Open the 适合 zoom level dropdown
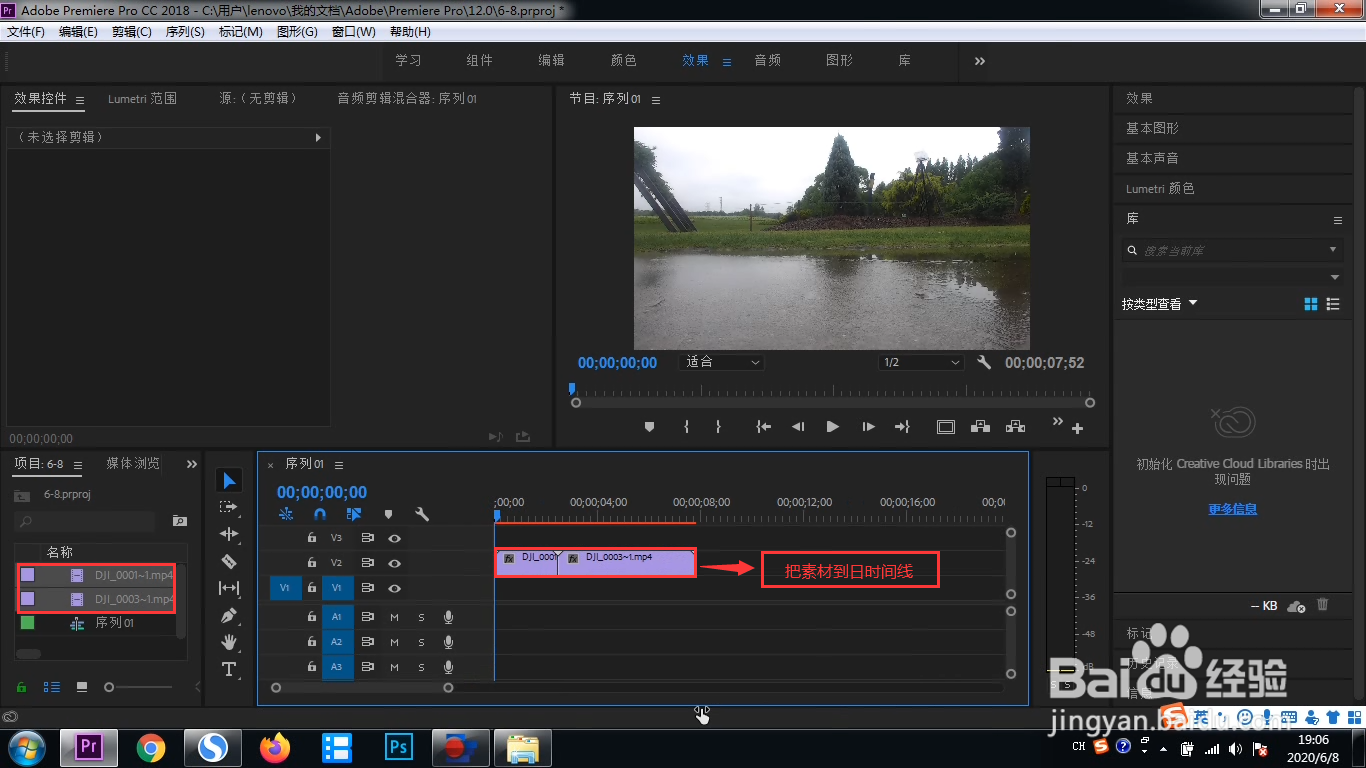Screen dimensions: 1366x768 [x=722, y=362]
